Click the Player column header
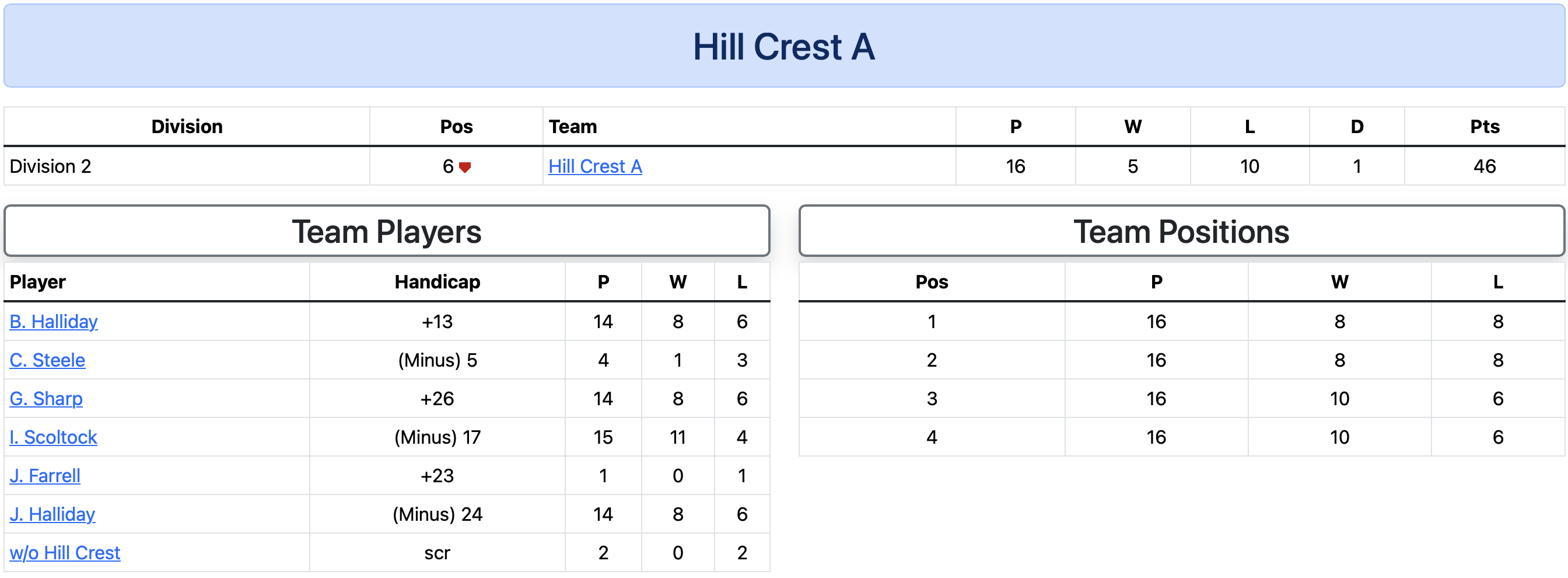1568x578 pixels. click(38, 282)
